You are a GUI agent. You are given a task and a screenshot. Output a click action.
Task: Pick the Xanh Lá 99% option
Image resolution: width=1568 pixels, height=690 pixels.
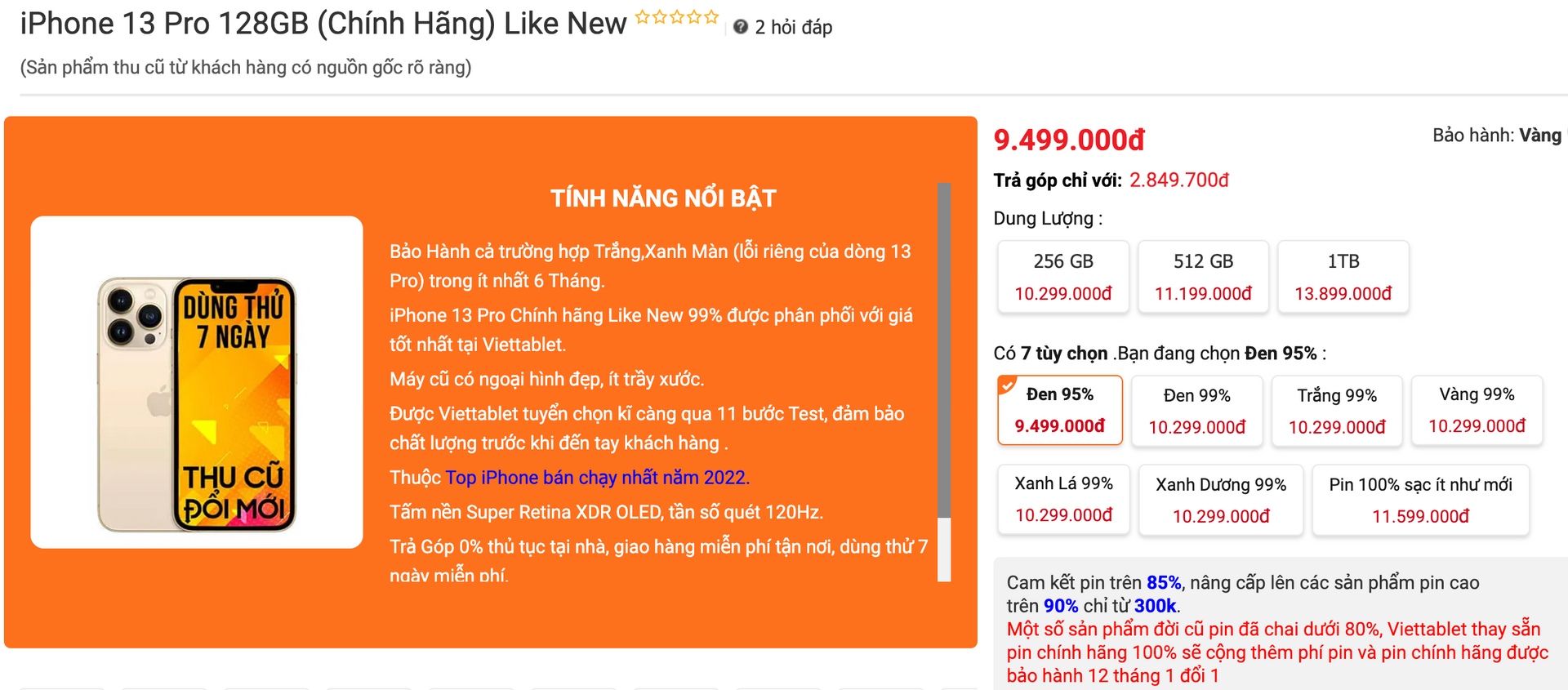[x=1064, y=499]
